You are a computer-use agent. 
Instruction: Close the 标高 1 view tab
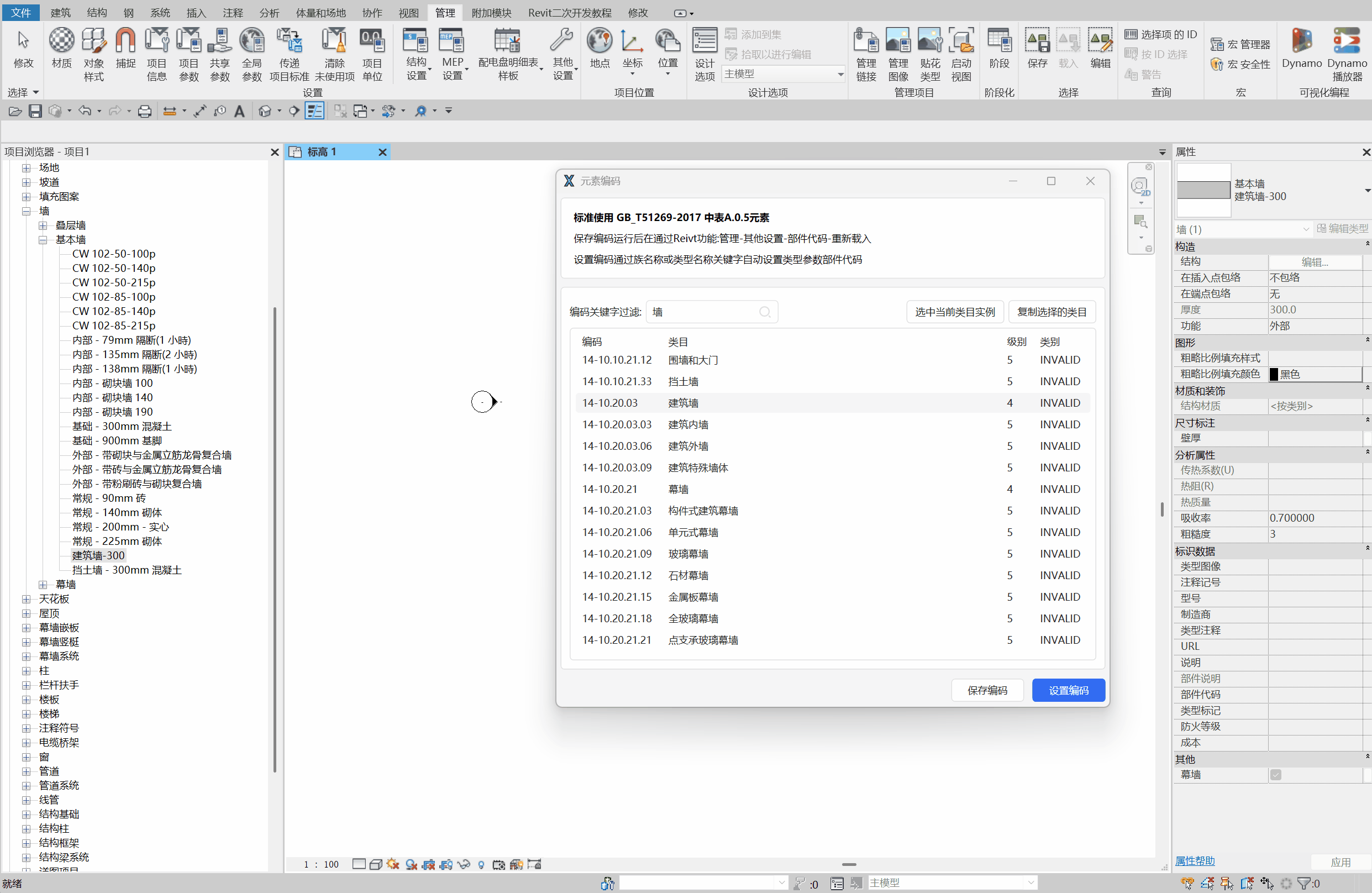[382, 151]
